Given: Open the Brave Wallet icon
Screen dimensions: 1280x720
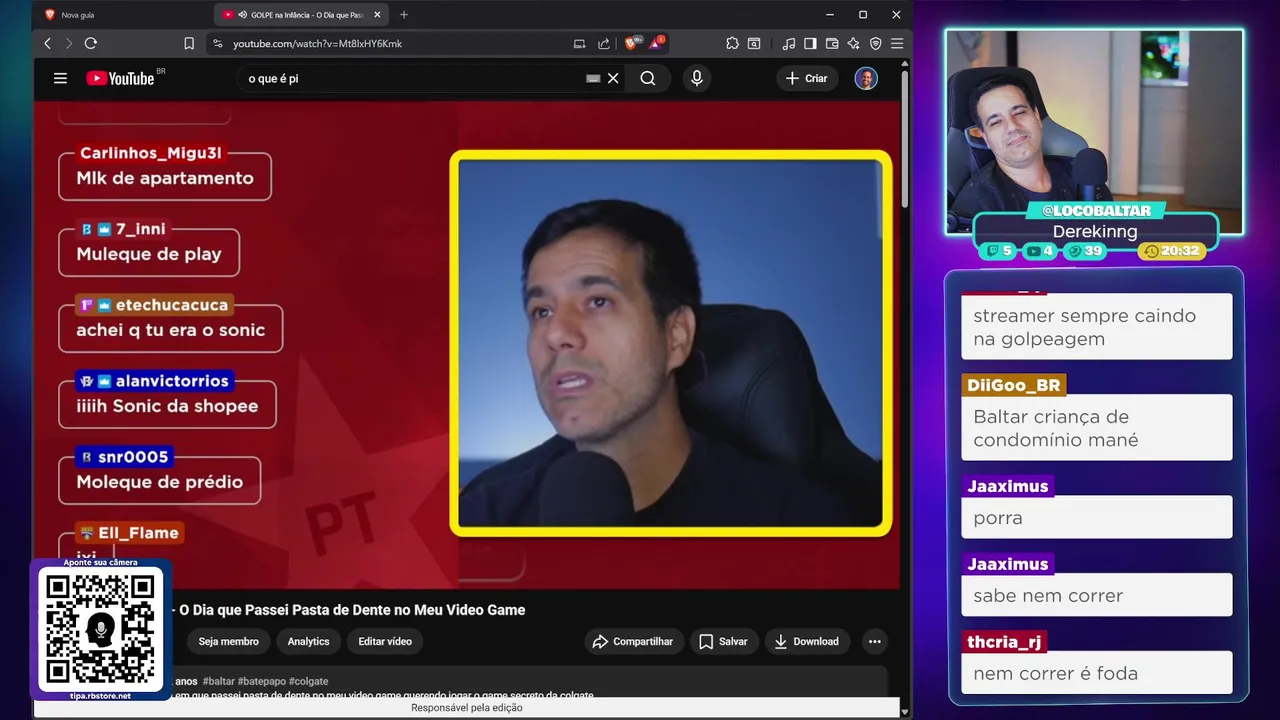Looking at the screenshot, I should click(x=832, y=43).
